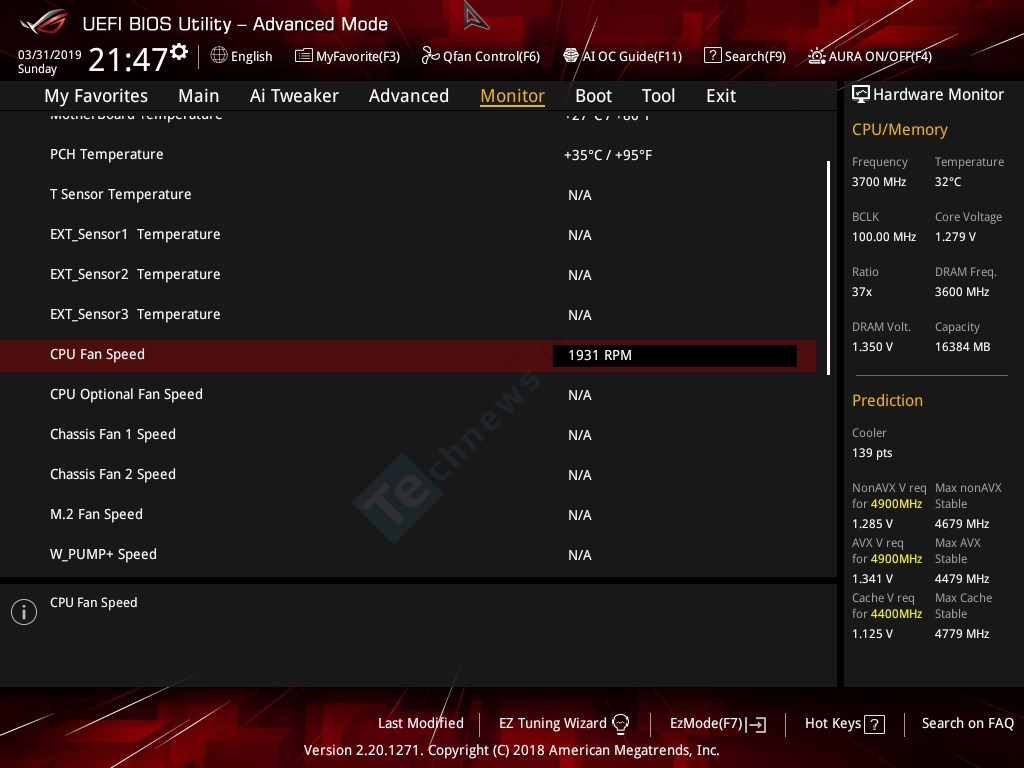Click the 139 pts cooler score
This screenshot has height=768, width=1024.
pos(872,453)
